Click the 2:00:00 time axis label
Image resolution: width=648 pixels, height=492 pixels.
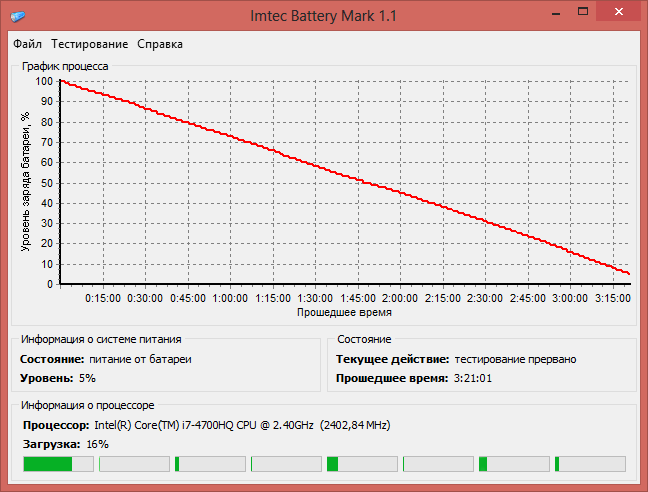coord(400,298)
